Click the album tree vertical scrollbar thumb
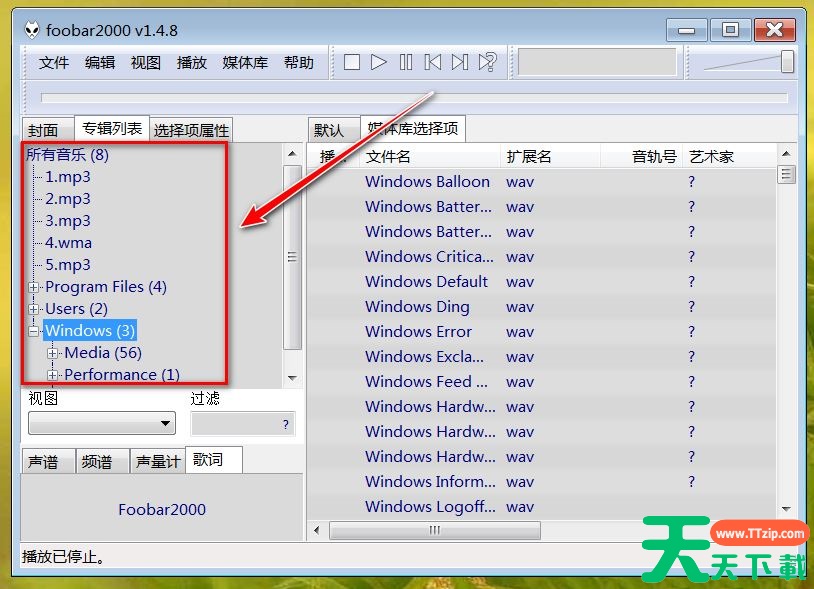The width and height of the screenshot is (814, 589). pyautogui.click(x=292, y=257)
